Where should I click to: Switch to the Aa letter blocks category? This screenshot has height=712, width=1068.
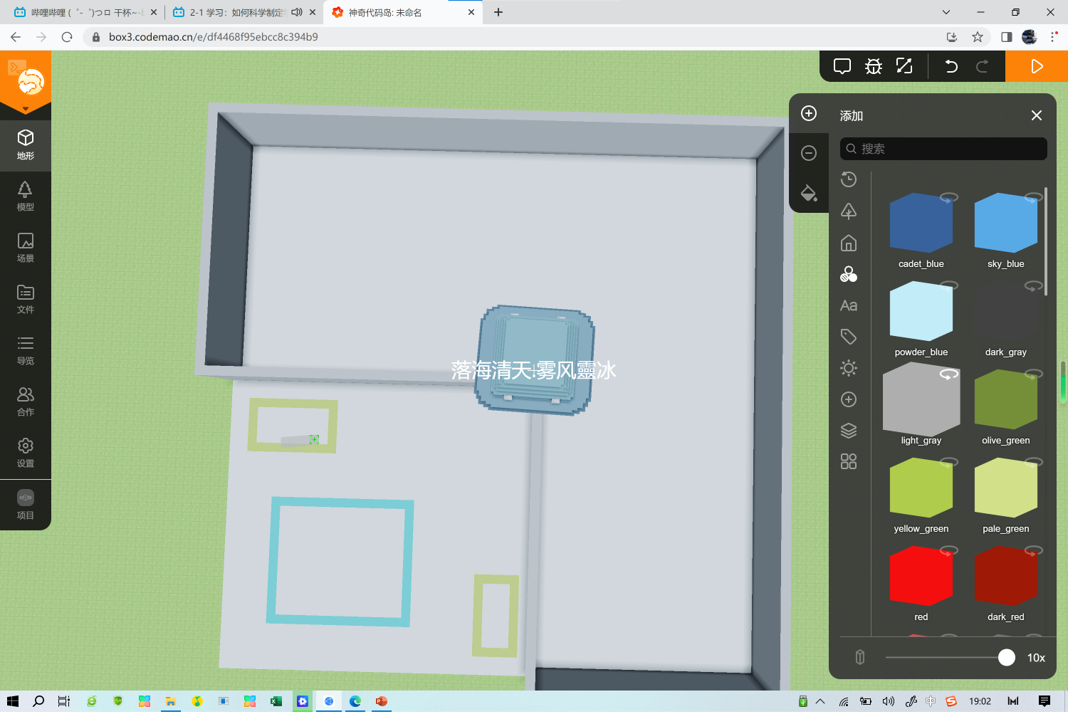tap(849, 306)
